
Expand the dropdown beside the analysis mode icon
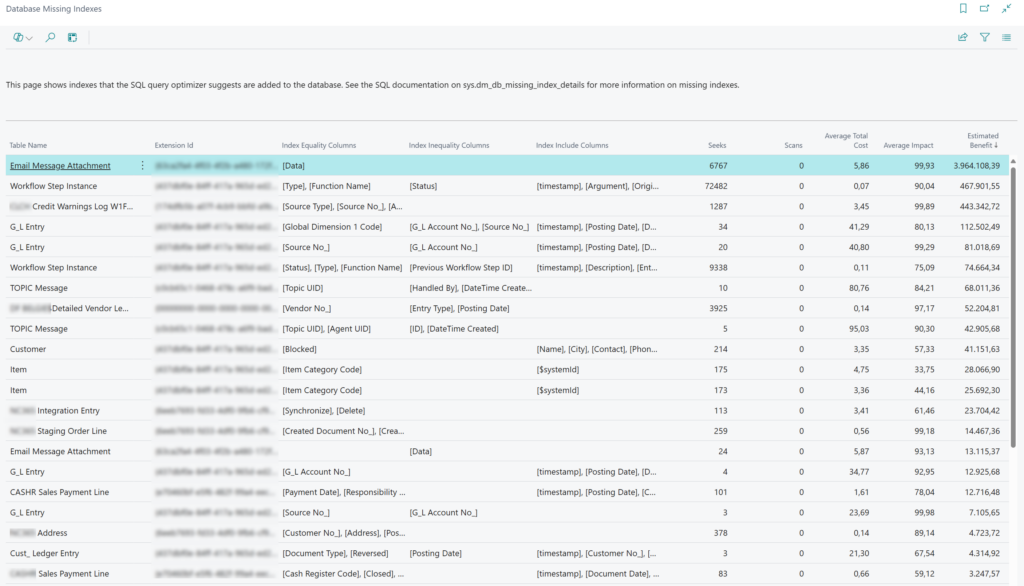click(29, 38)
